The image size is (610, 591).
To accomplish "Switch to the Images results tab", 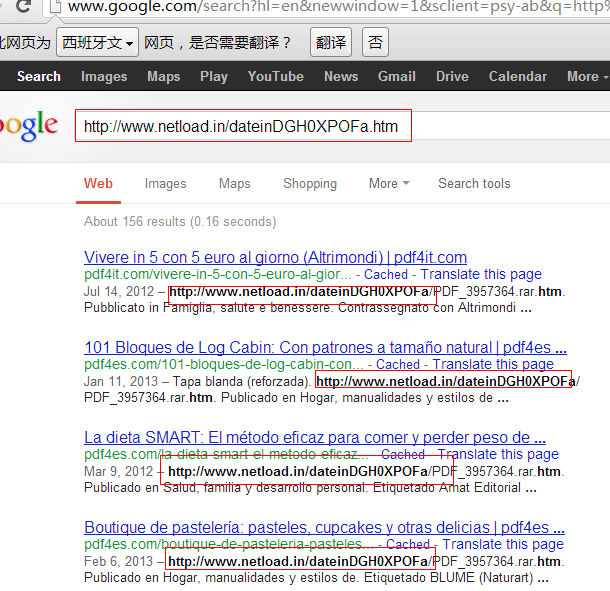I will [x=165, y=184].
